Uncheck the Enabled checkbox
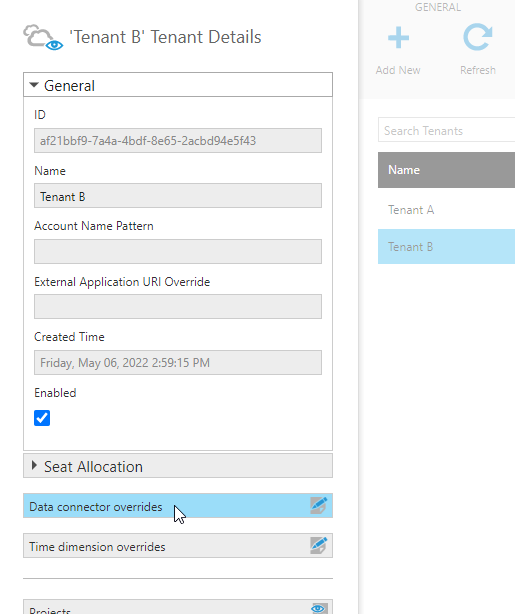This screenshot has width=515, height=614. click(42, 418)
